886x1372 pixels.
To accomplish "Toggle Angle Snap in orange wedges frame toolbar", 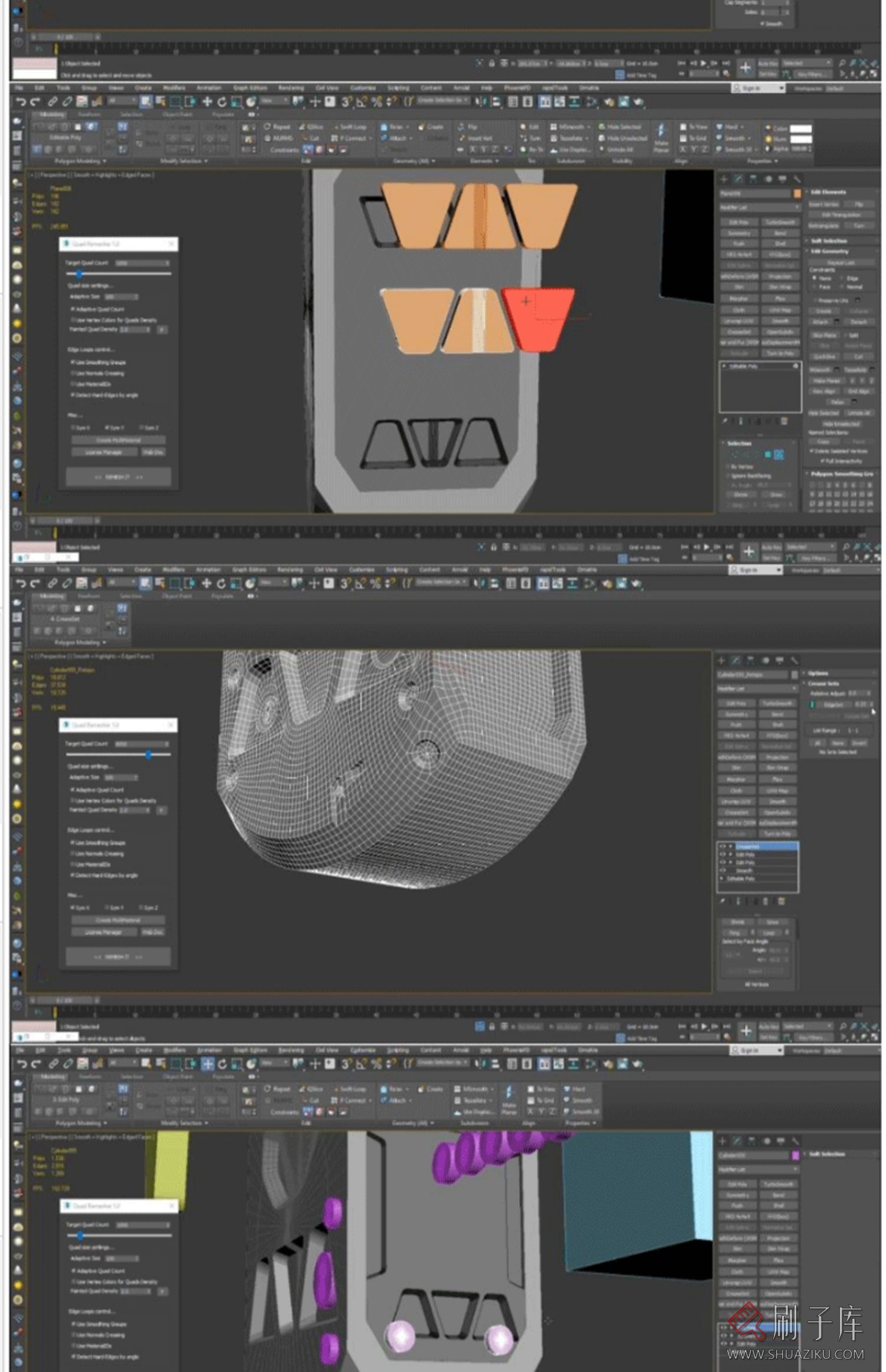I will (x=361, y=102).
